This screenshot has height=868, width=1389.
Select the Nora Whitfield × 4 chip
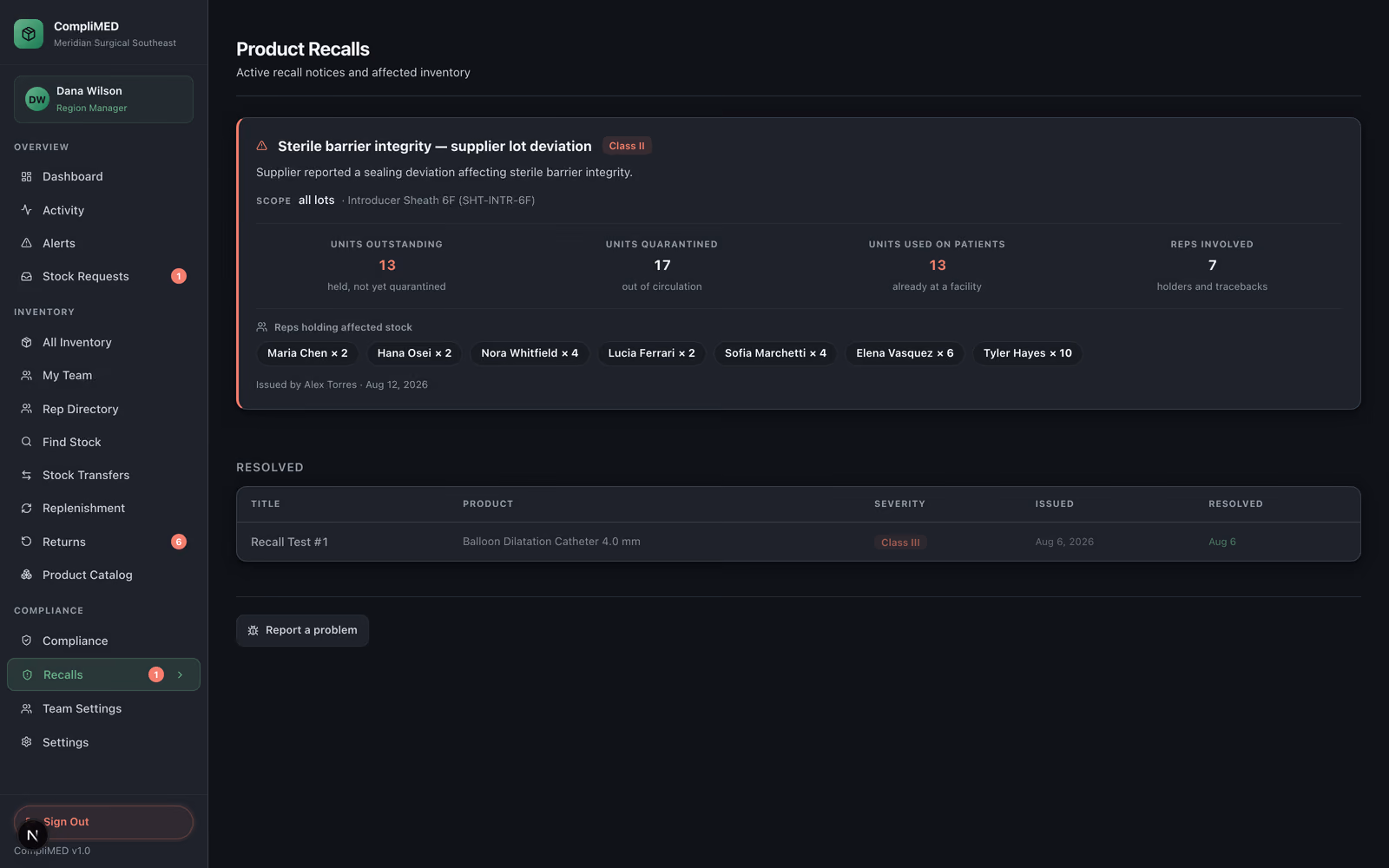tap(530, 353)
